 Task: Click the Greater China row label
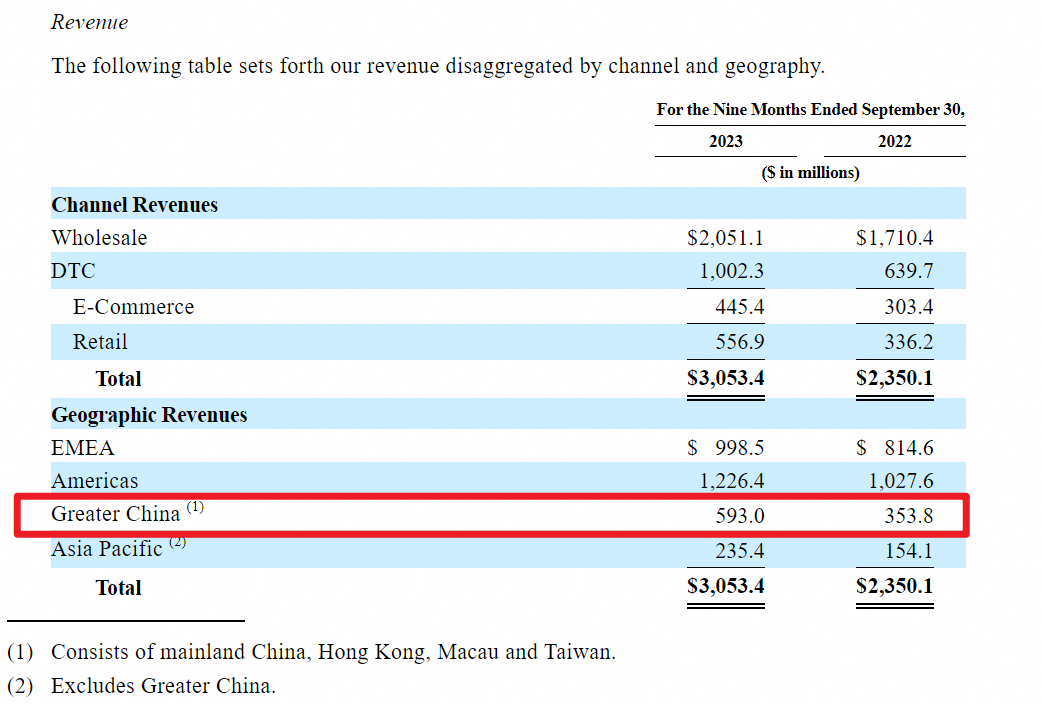point(115,514)
